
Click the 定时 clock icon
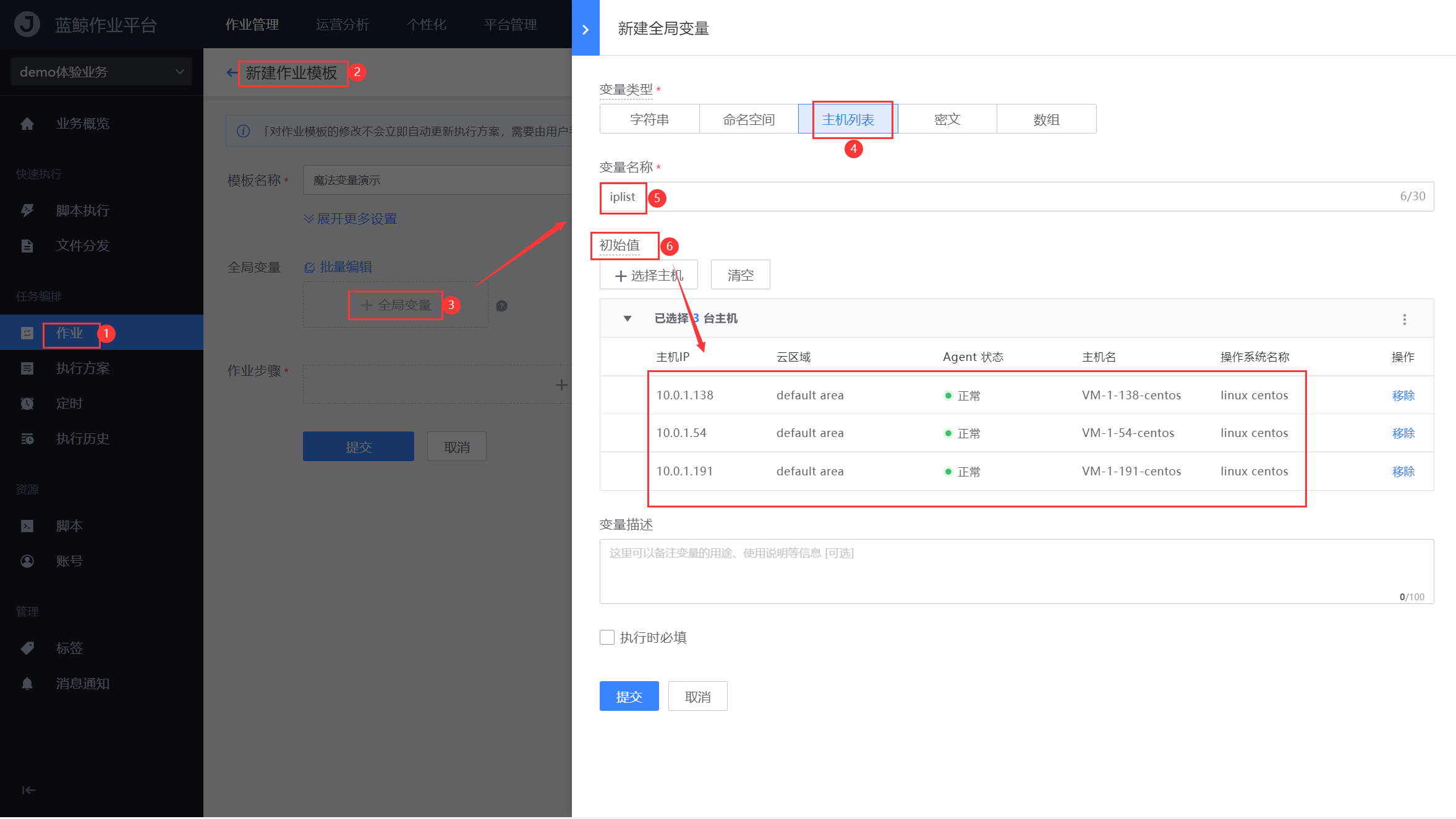pos(27,404)
